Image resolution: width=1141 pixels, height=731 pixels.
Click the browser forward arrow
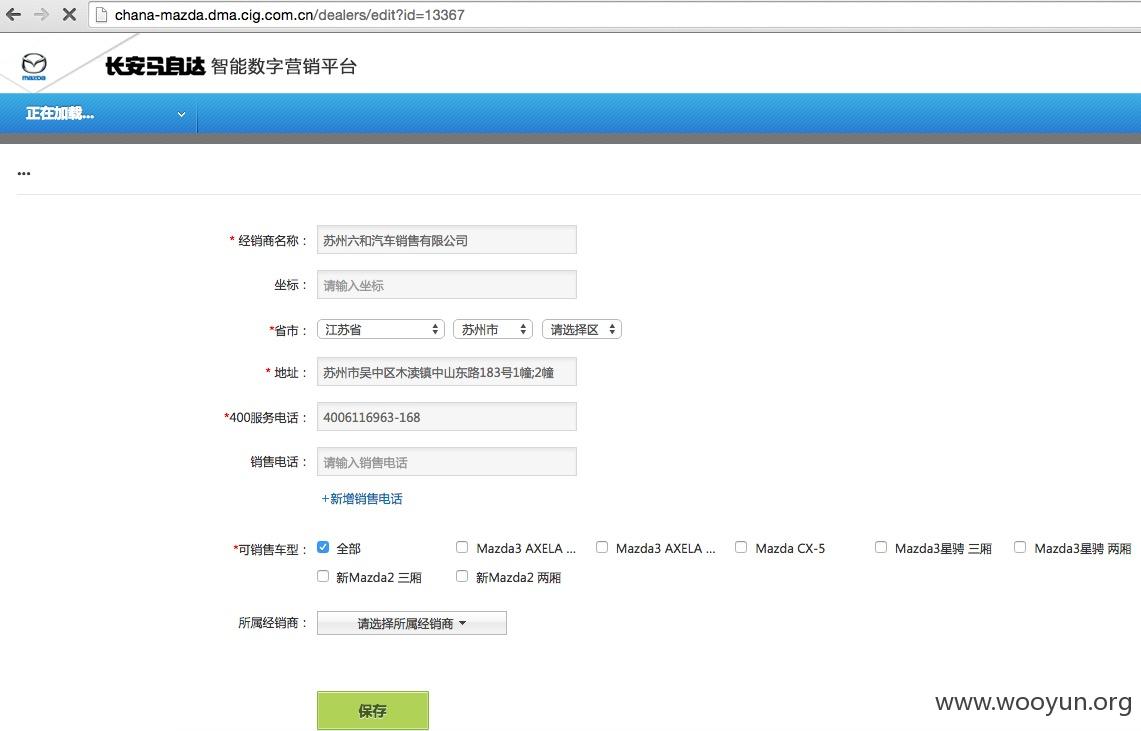41,14
